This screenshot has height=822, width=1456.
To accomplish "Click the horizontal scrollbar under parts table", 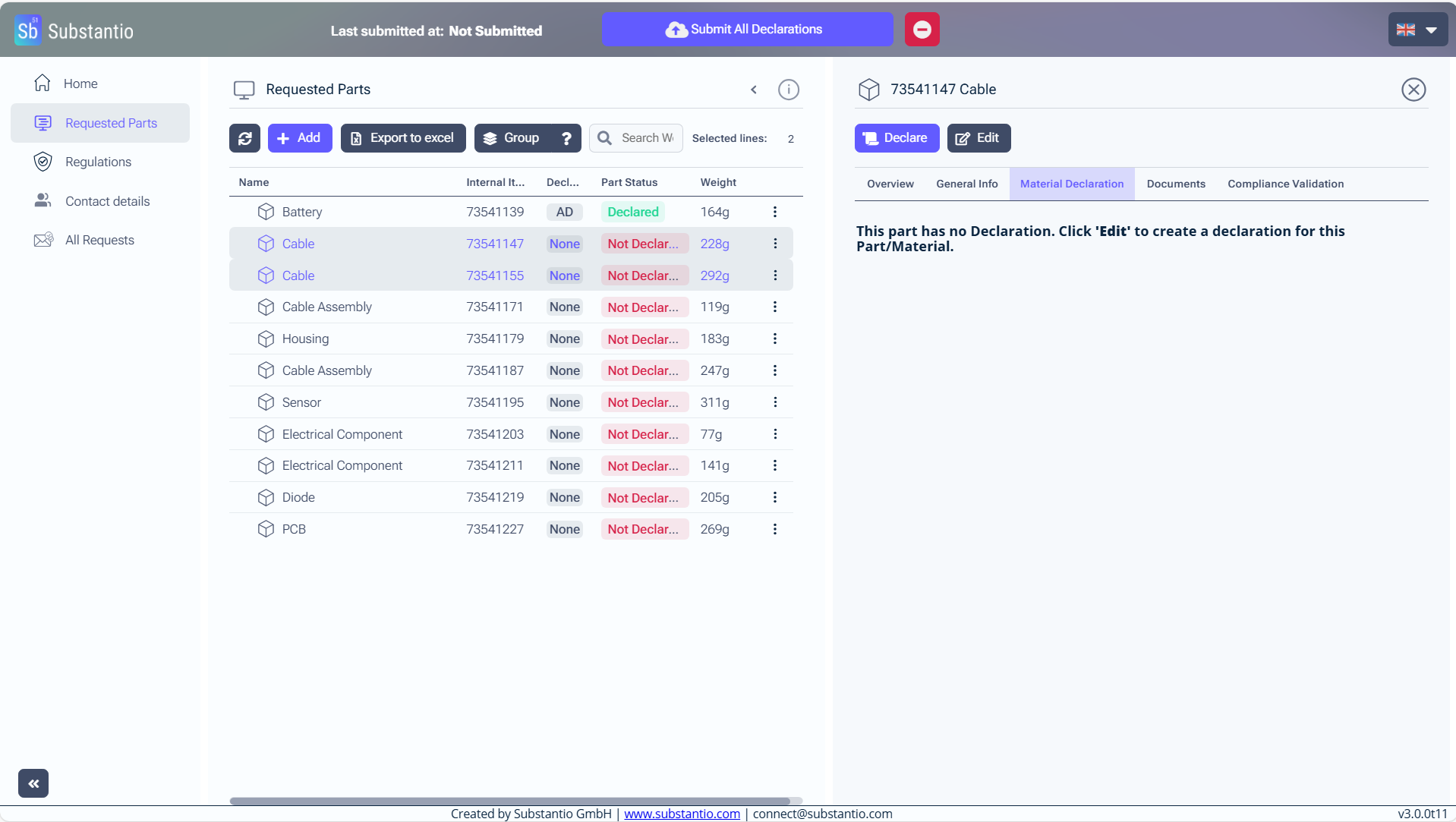I will (509, 801).
